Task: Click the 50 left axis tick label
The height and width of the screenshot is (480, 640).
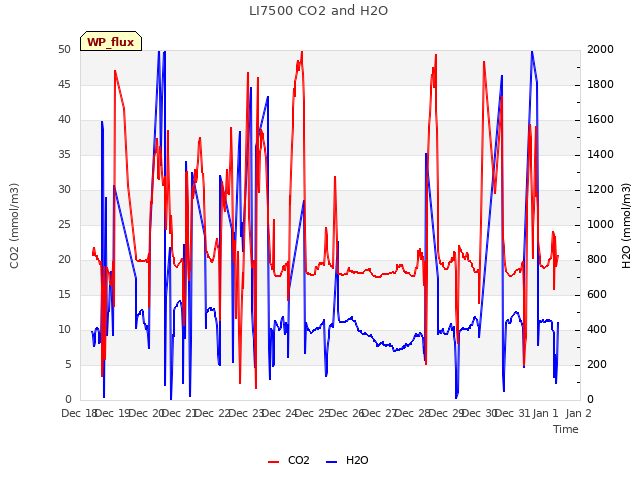Action: tap(64, 49)
